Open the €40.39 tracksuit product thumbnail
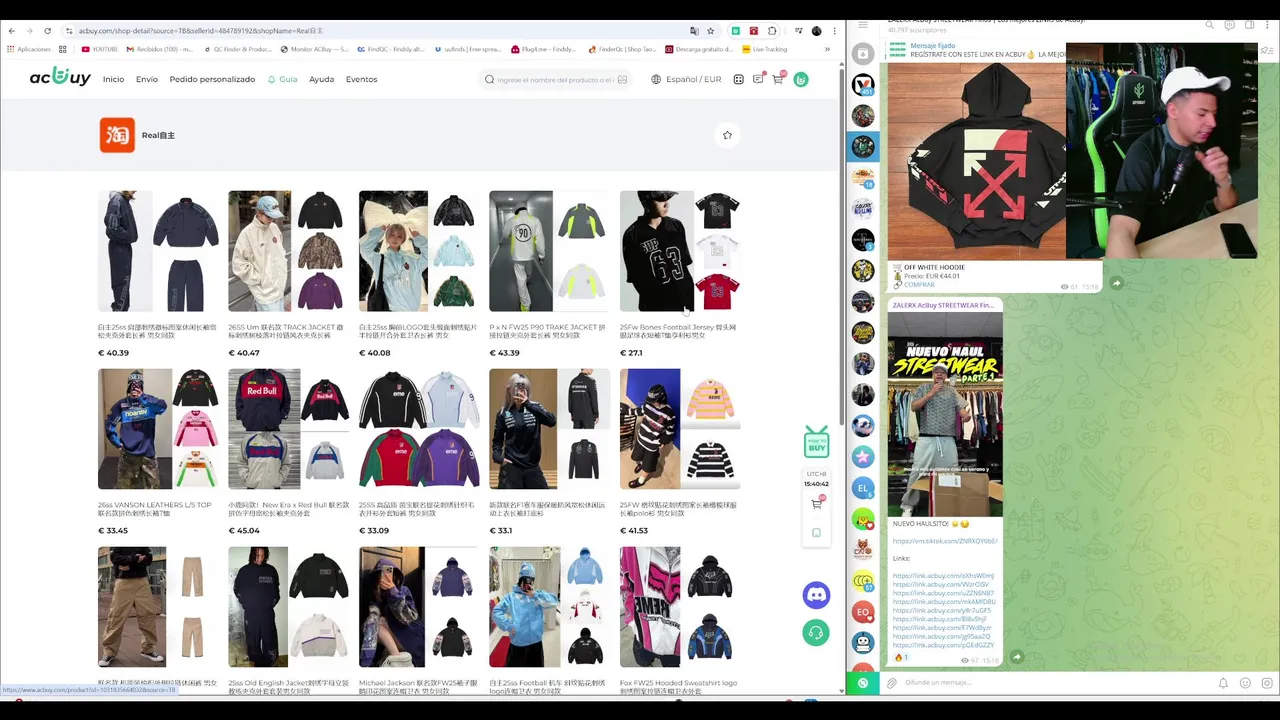The height and width of the screenshot is (720, 1280). [x=158, y=251]
